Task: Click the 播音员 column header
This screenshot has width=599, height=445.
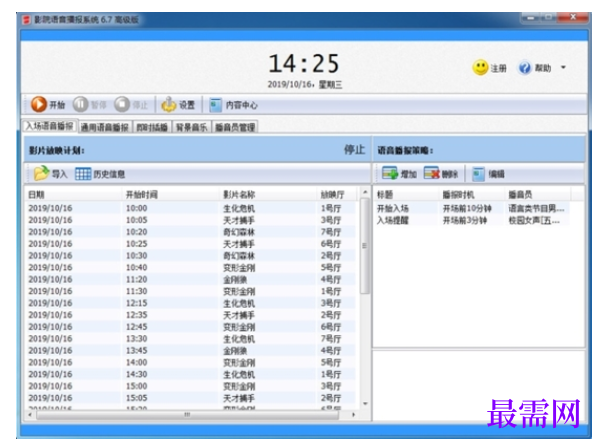Action: pyautogui.click(x=537, y=195)
